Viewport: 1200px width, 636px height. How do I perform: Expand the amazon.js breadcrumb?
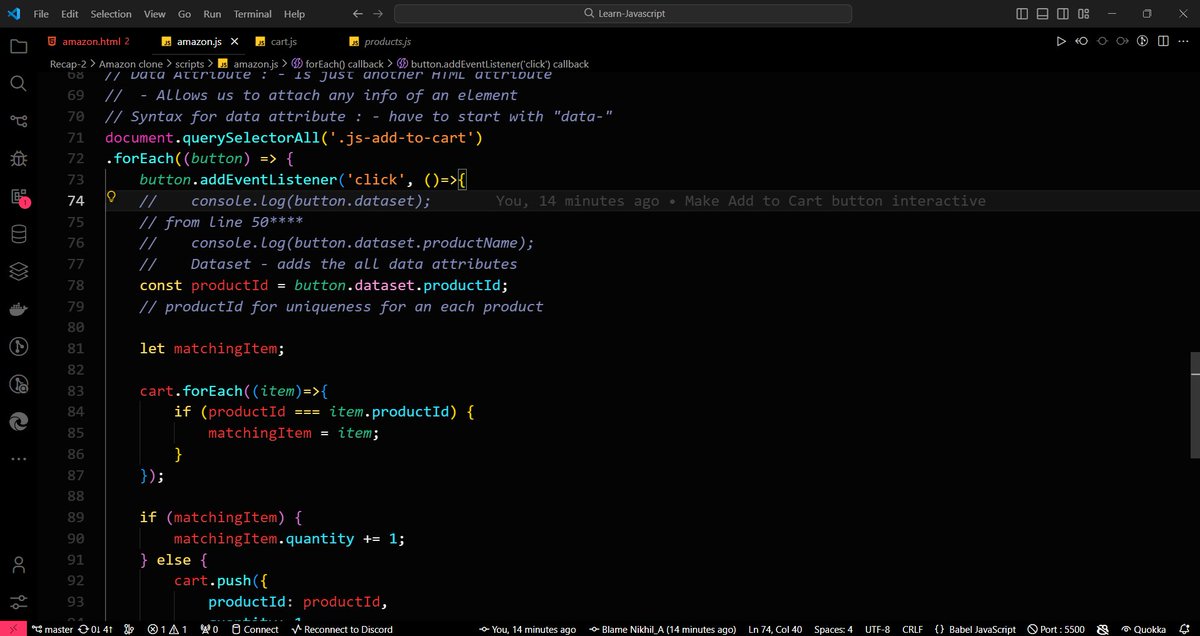pos(250,64)
